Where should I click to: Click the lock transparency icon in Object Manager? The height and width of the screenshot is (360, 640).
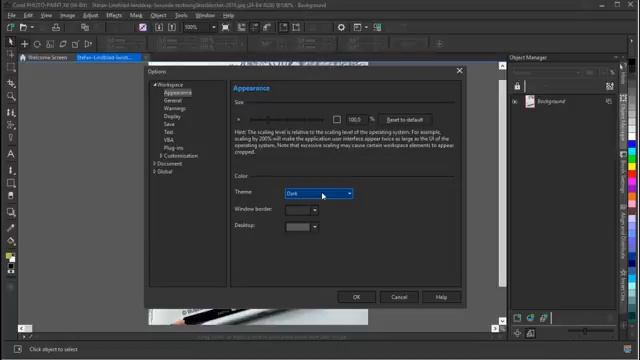point(517,86)
